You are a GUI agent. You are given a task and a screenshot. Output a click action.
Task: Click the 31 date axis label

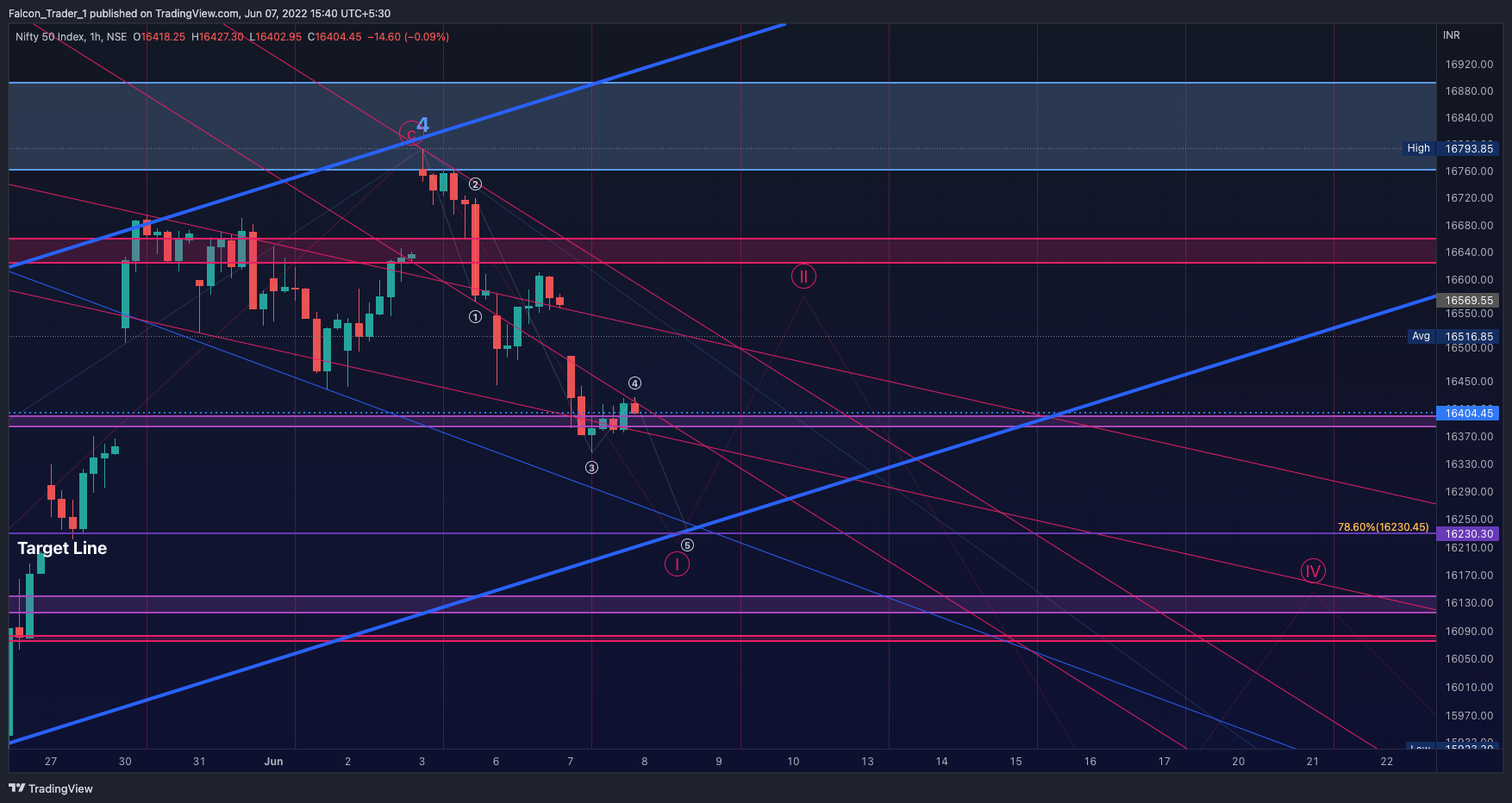click(x=199, y=762)
